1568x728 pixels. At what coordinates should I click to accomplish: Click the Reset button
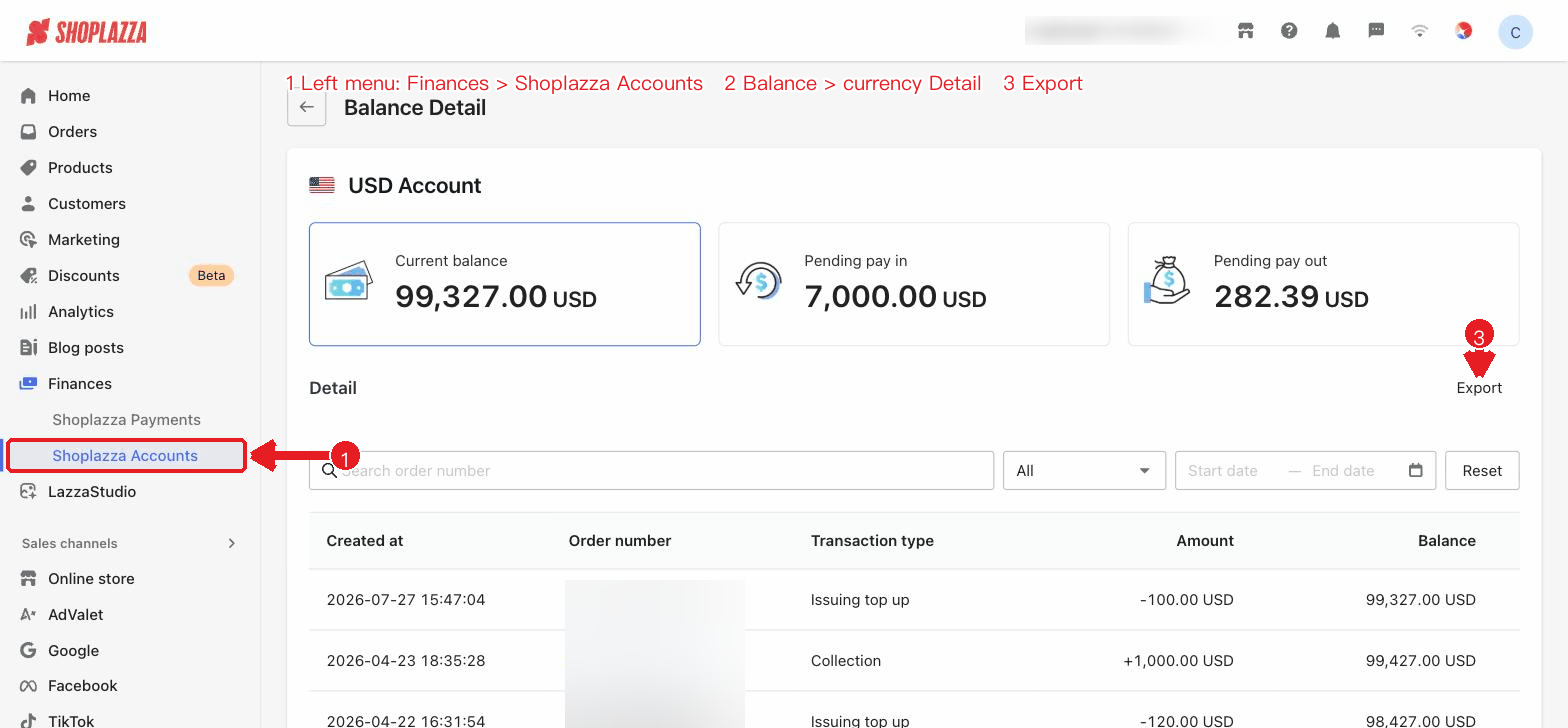[1482, 471]
